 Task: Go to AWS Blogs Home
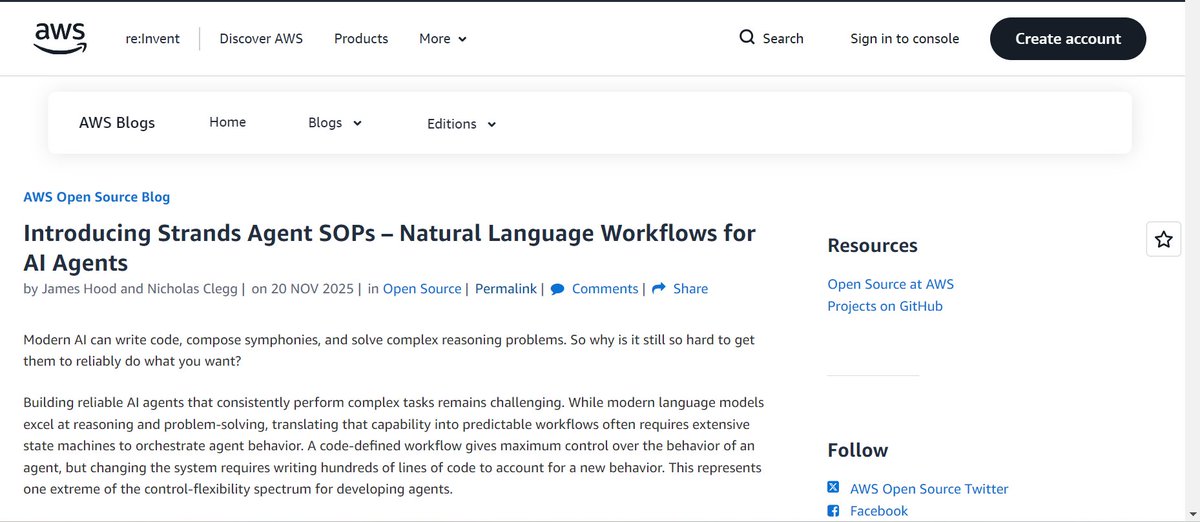[x=227, y=122]
